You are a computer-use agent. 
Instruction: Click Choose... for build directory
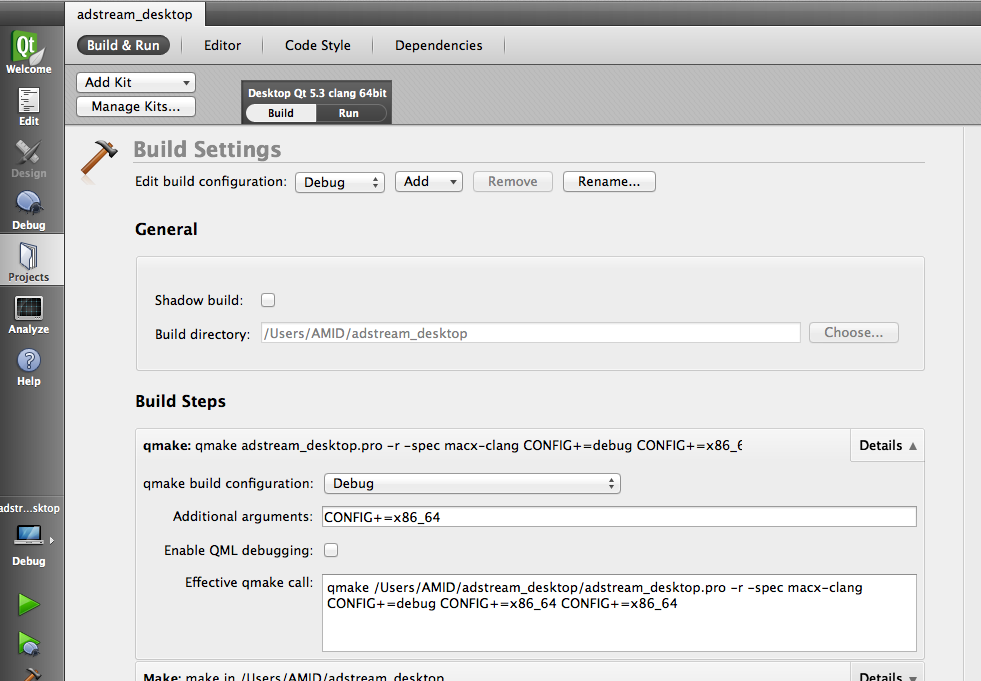853,332
